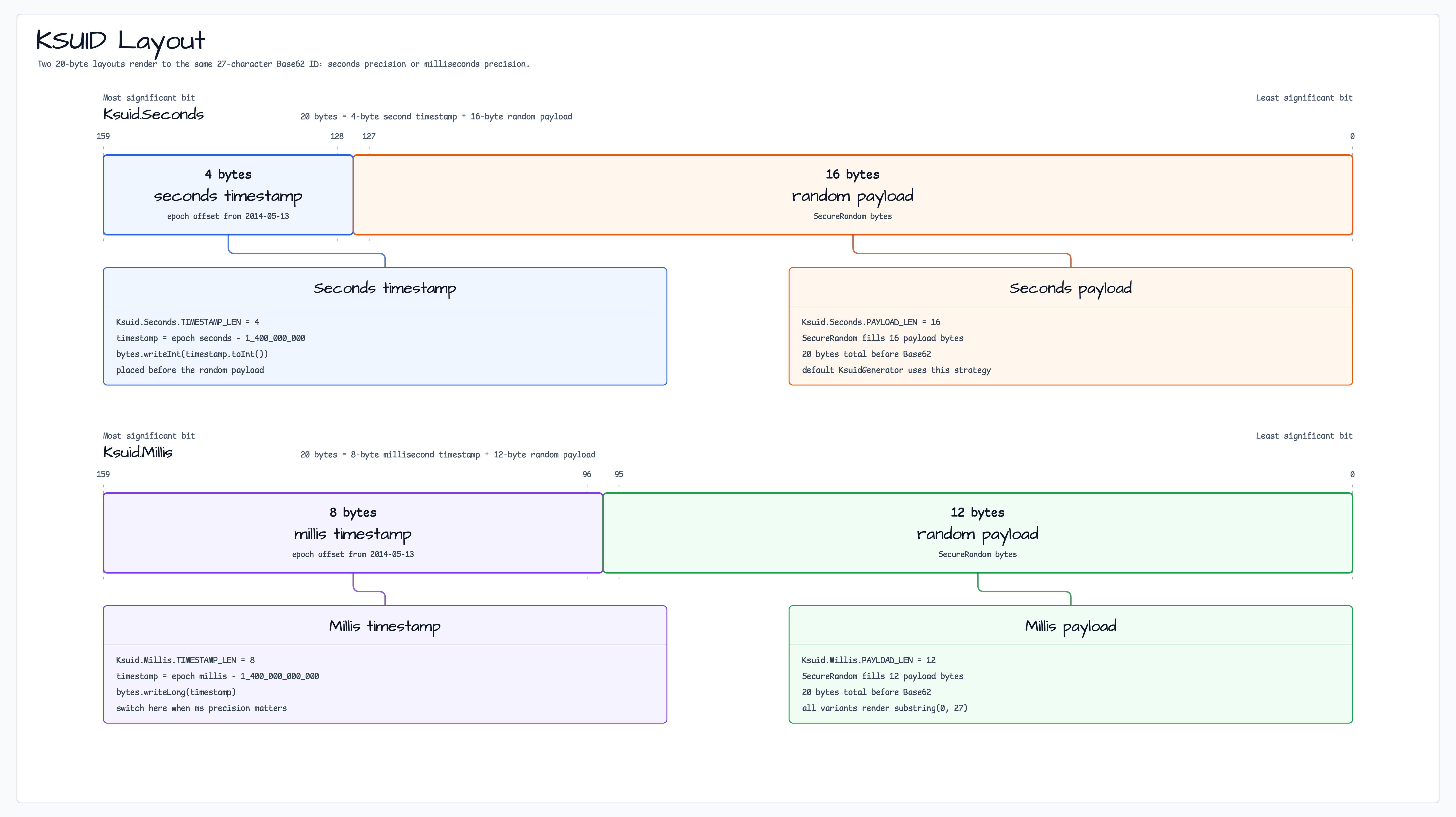1456x817 pixels.
Task: Select the "bytes.writeLong(timestamp)" line
Action: point(176,692)
